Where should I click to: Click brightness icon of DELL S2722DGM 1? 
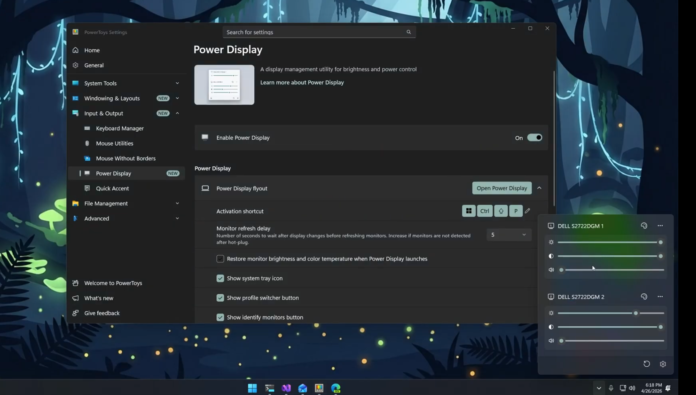coord(551,242)
